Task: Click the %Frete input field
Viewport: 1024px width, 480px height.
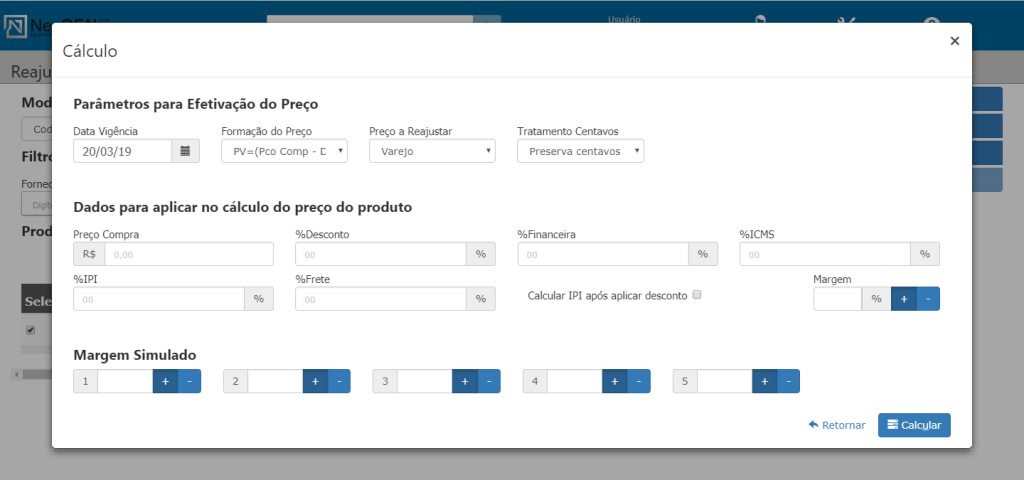Action: click(380, 299)
